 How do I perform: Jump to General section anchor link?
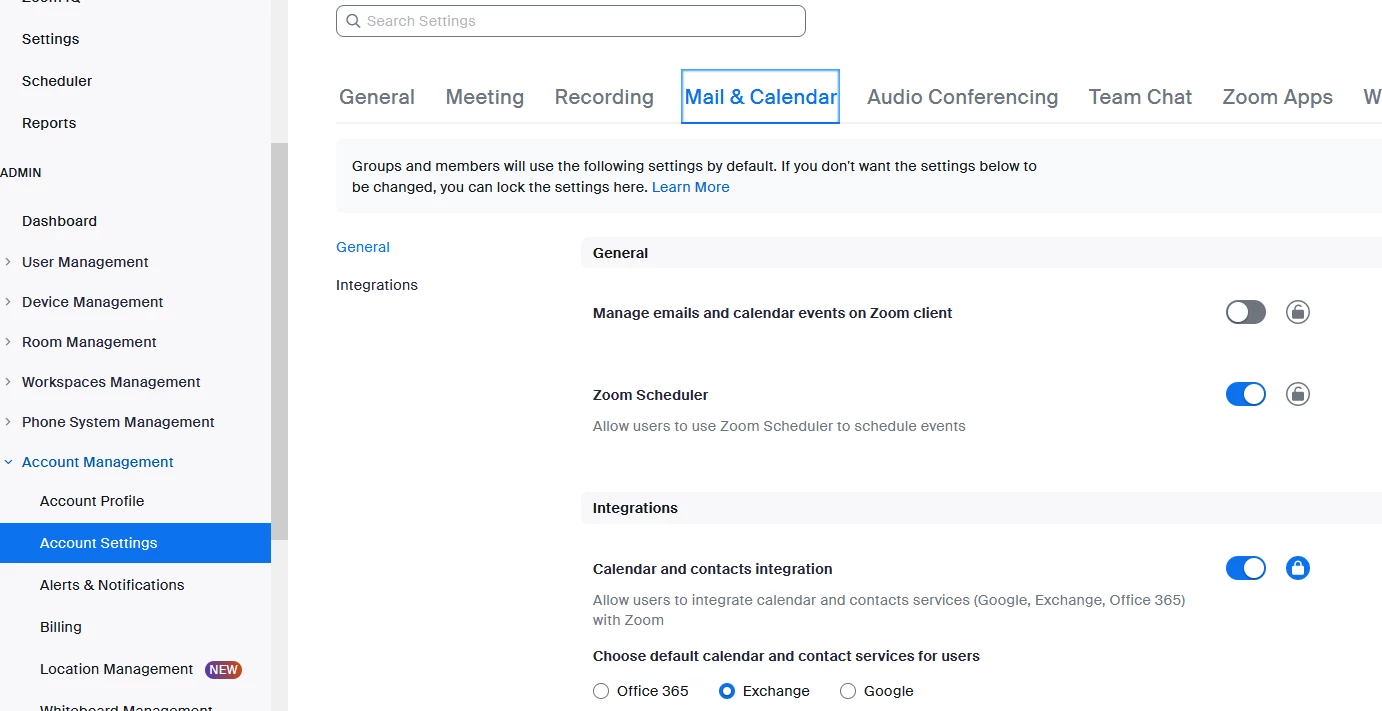tap(363, 247)
